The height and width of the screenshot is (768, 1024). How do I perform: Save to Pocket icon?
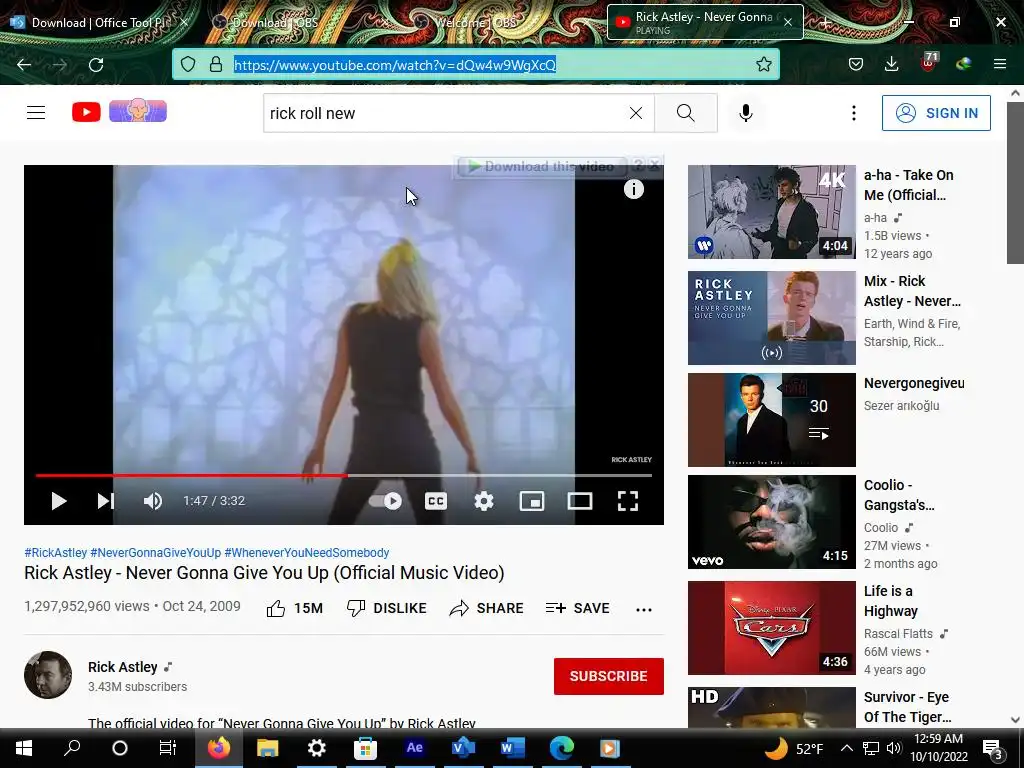[x=856, y=64]
